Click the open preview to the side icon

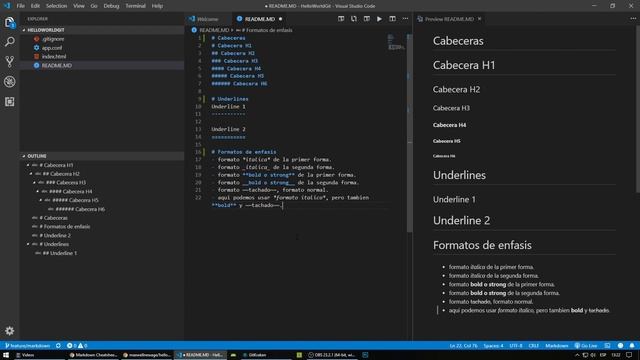point(367,19)
